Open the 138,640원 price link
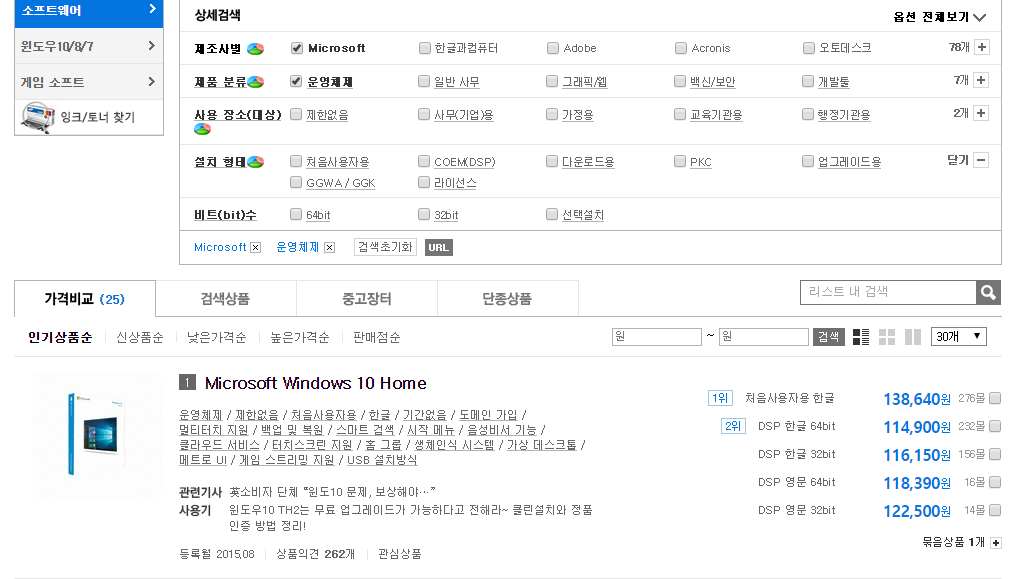The height and width of the screenshot is (579, 1009). (x=916, y=400)
